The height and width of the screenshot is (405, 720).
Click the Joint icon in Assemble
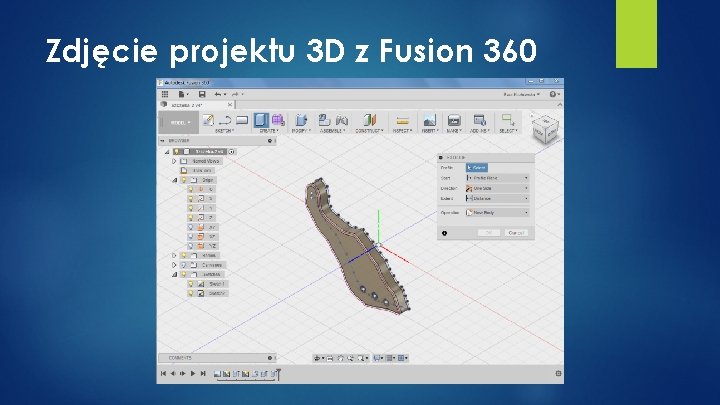click(342, 120)
